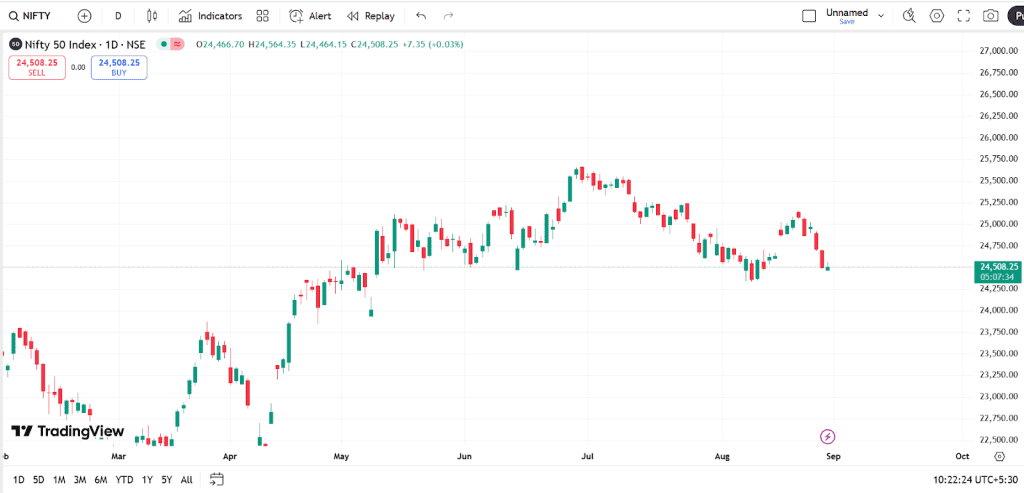
Task: Click the SELL 24,508.25 button
Action: (37, 67)
